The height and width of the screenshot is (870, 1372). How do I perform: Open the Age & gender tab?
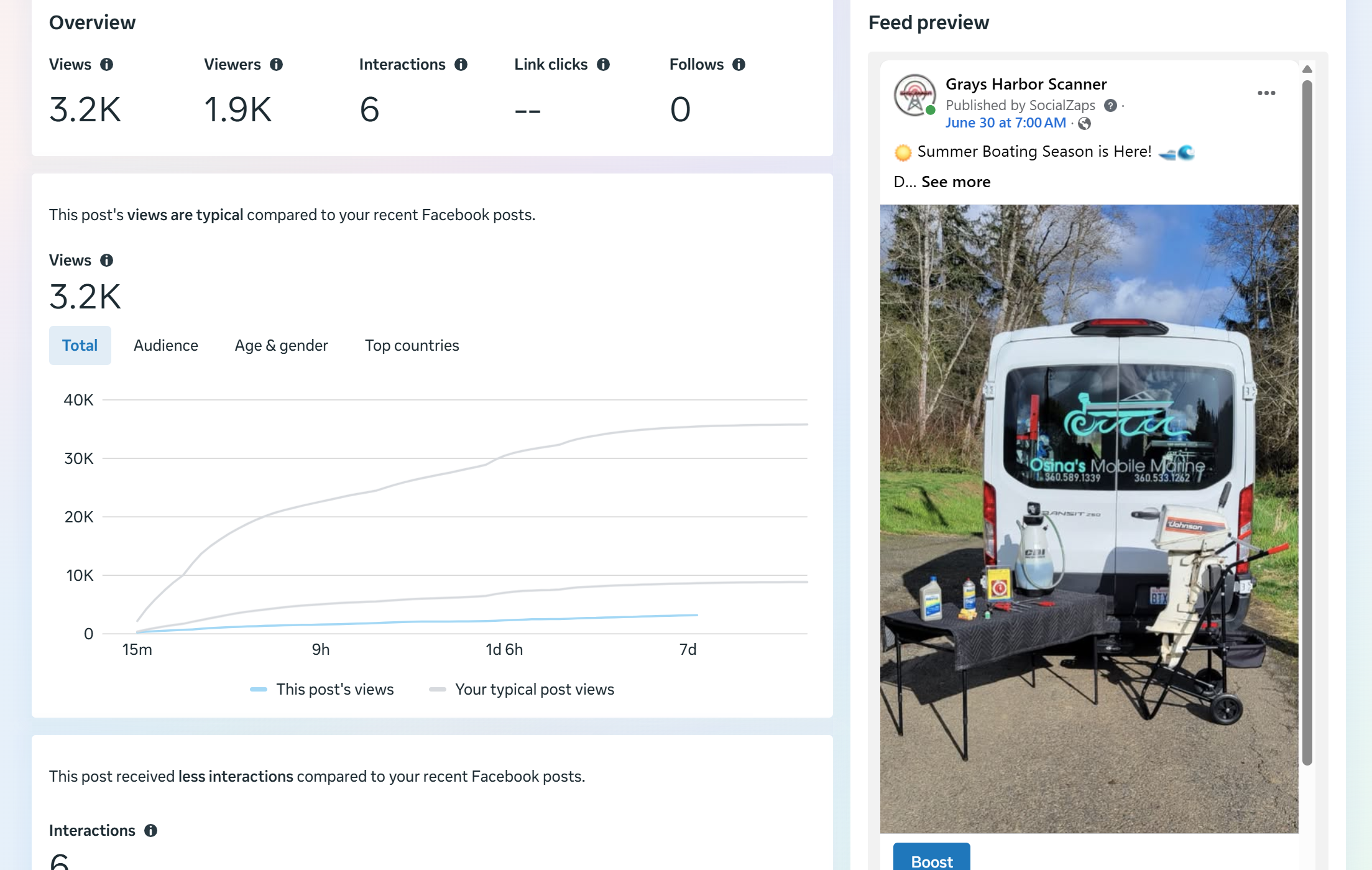[282, 346]
